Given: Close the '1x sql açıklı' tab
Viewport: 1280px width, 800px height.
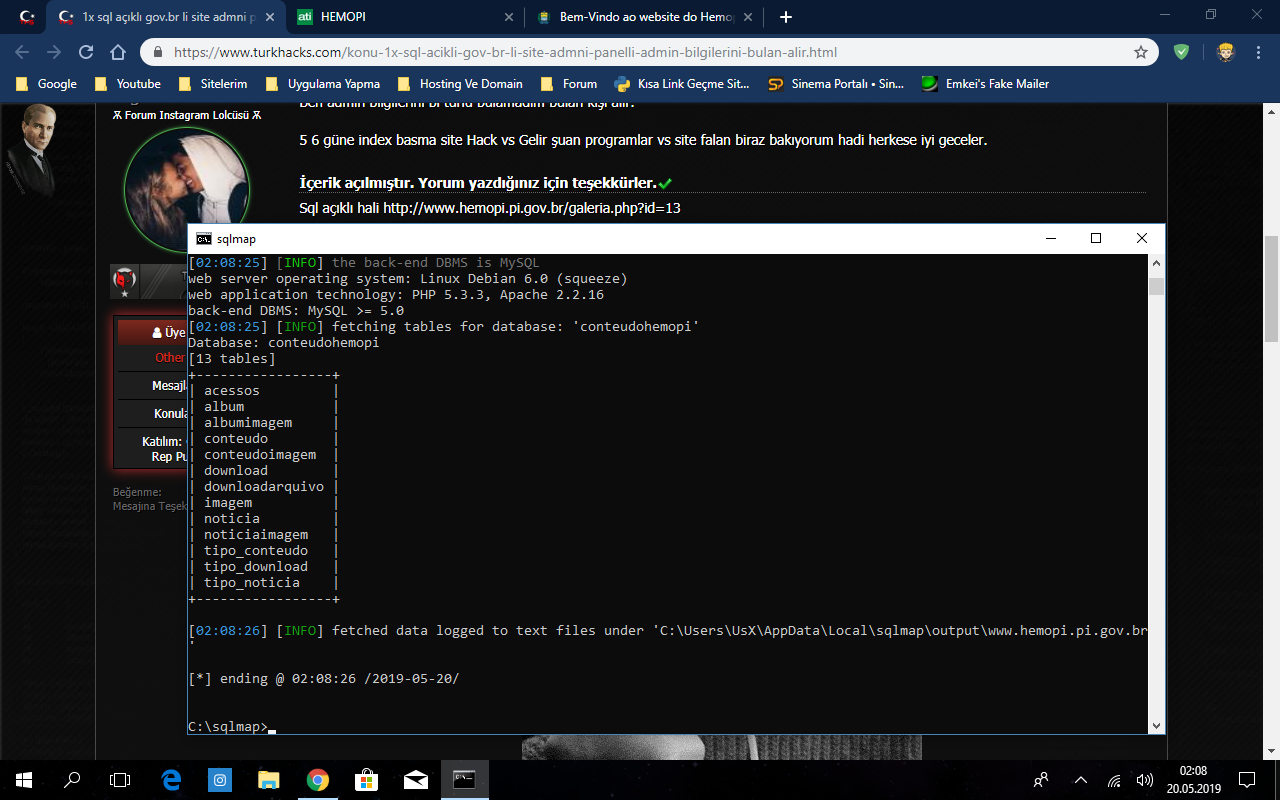Looking at the screenshot, I should tap(269, 17).
